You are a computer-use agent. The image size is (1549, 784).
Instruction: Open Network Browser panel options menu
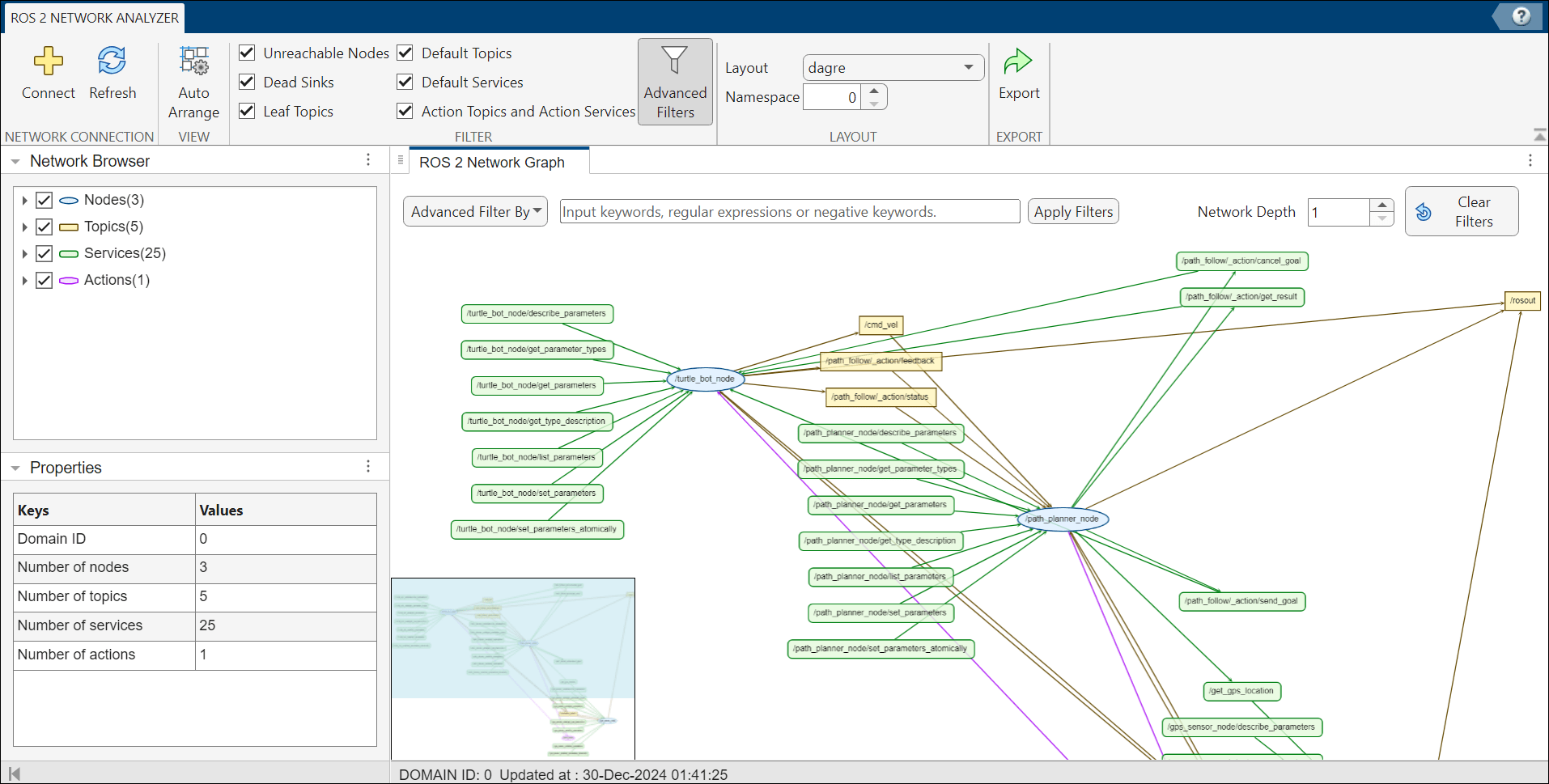(368, 160)
